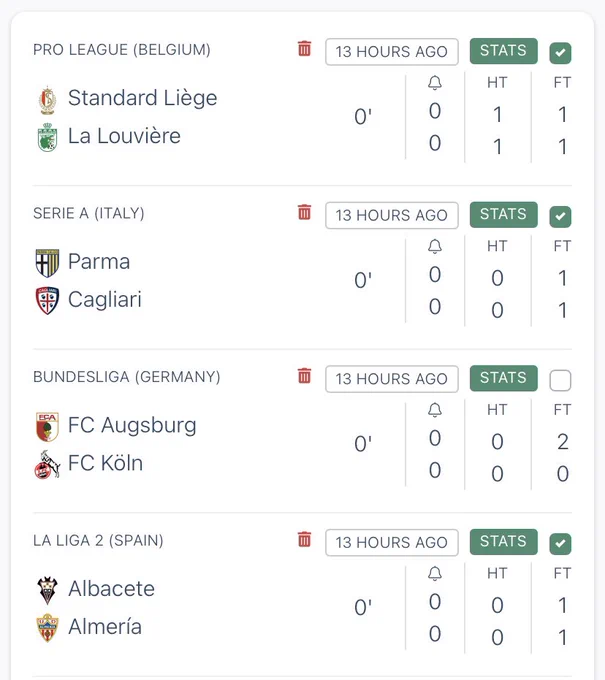Click the bell icon for Standard Liège match
This screenshot has width=605, height=680.
point(435,83)
